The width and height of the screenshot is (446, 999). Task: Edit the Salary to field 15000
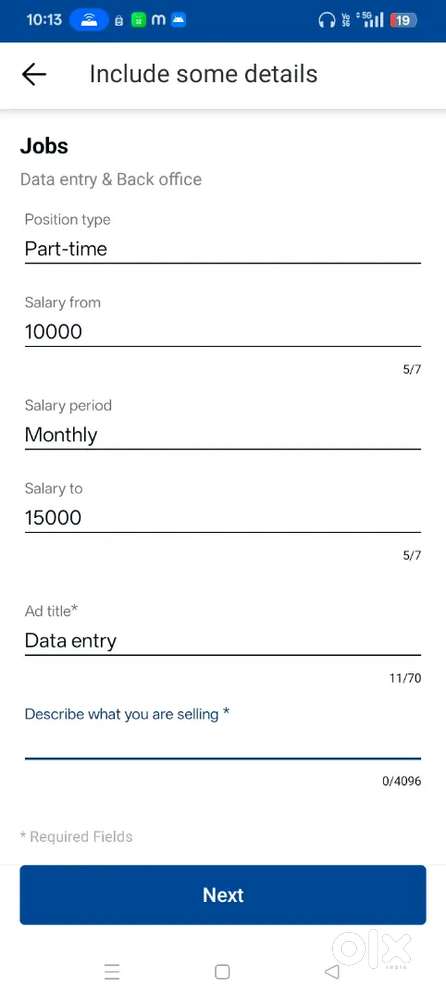tap(222, 517)
